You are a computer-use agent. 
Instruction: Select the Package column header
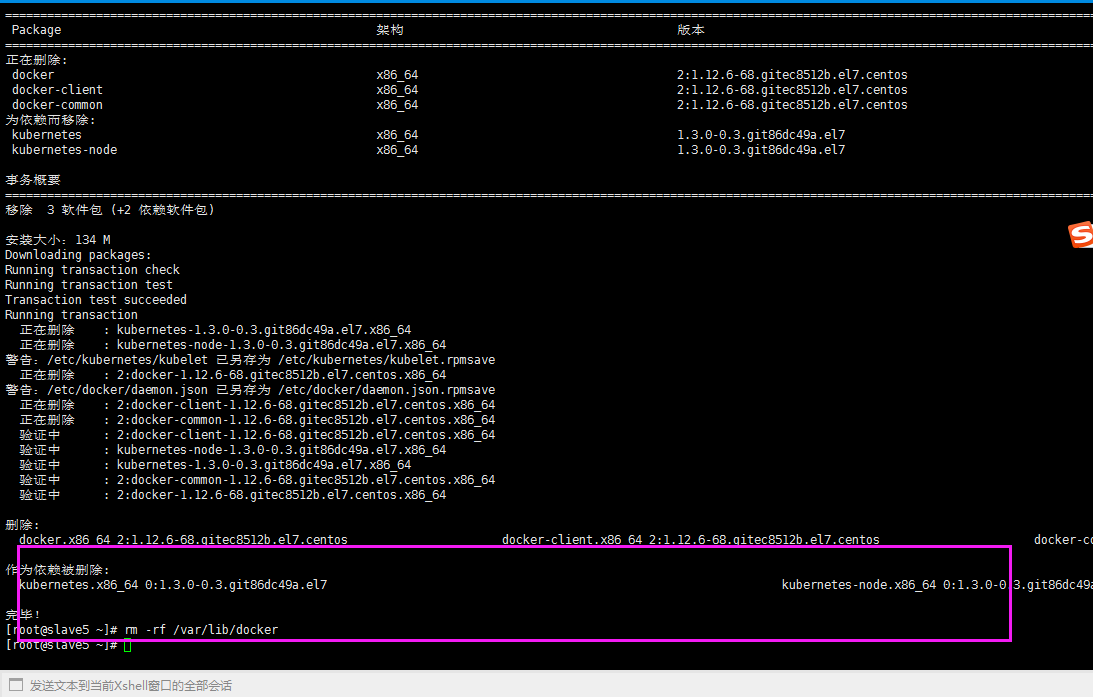click(x=35, y=30)
